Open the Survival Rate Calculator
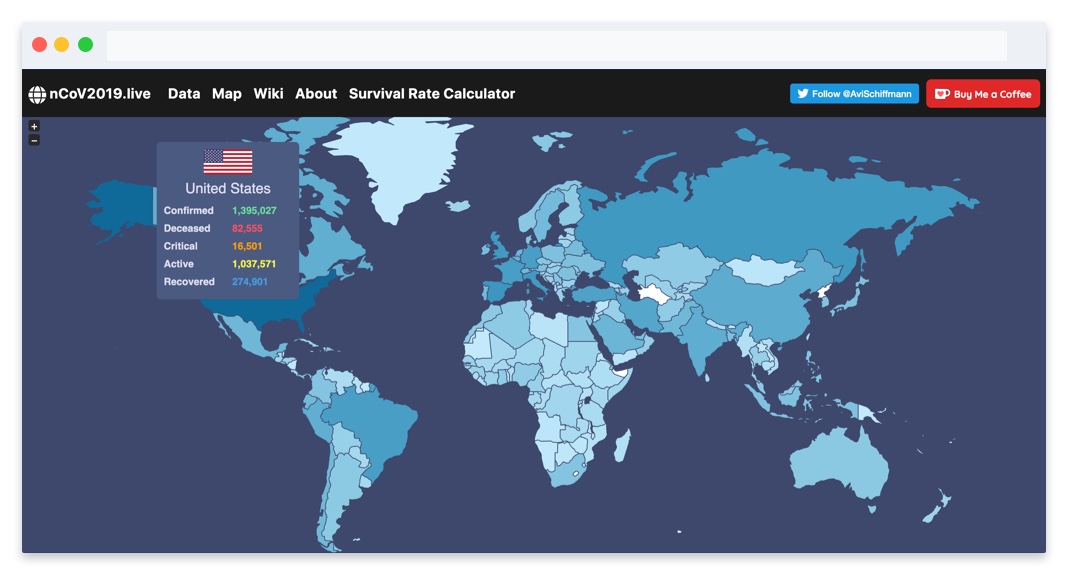1068x575 pixels. coord(432,94)
